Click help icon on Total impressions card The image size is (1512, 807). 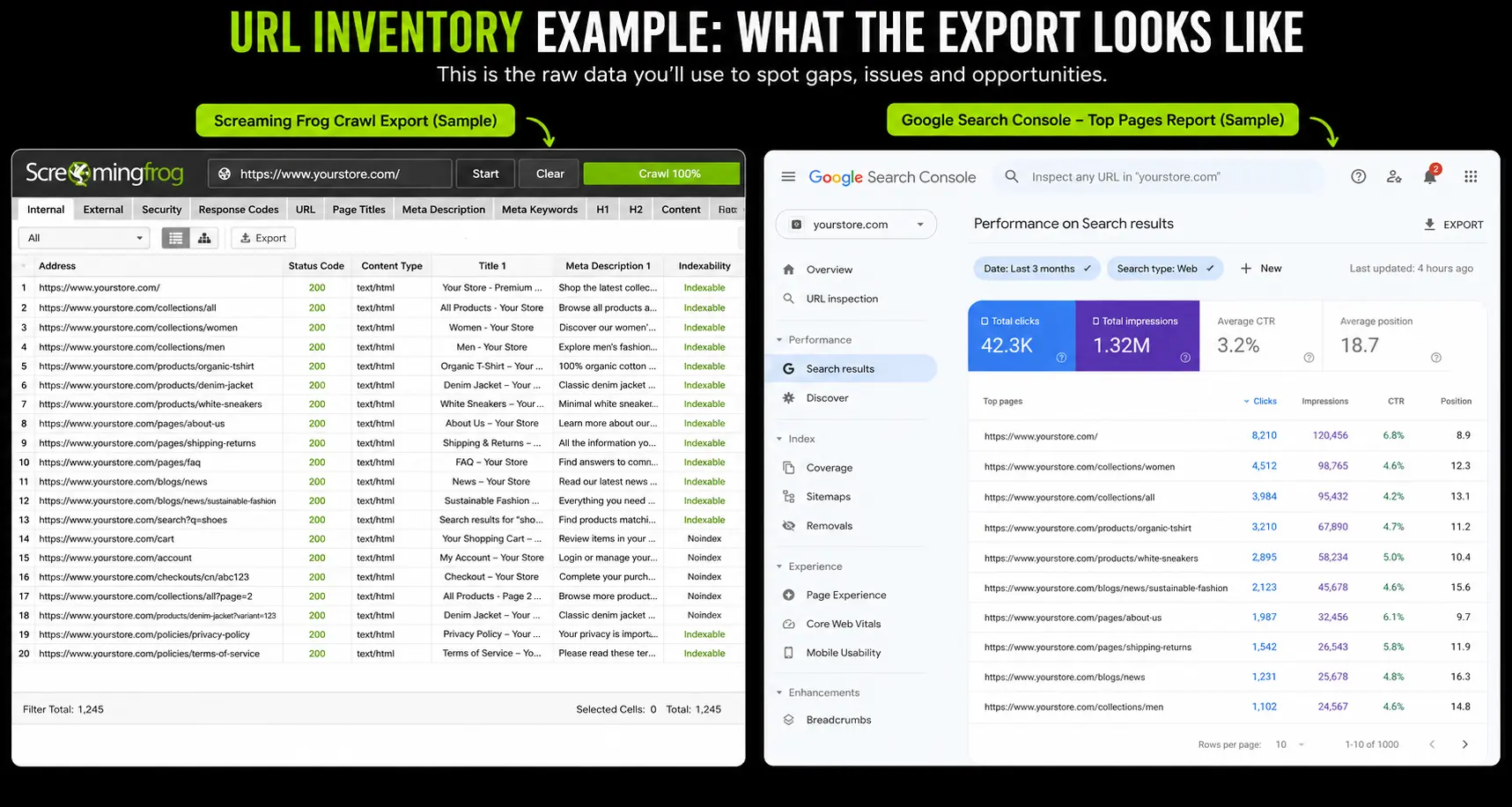1185,357
